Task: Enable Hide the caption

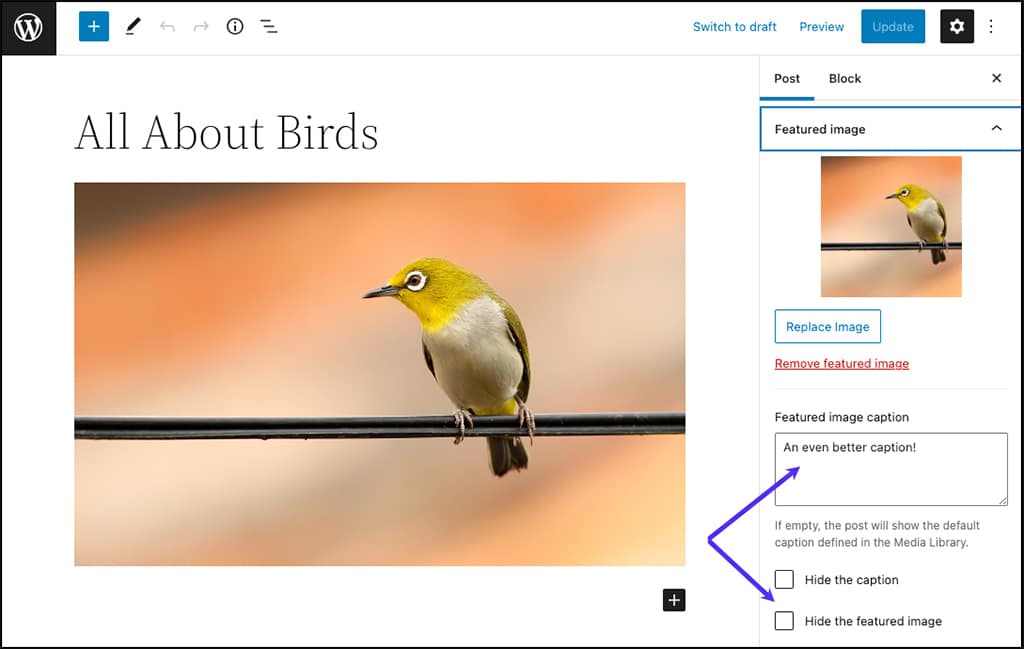Action: (x=784, y=579)
